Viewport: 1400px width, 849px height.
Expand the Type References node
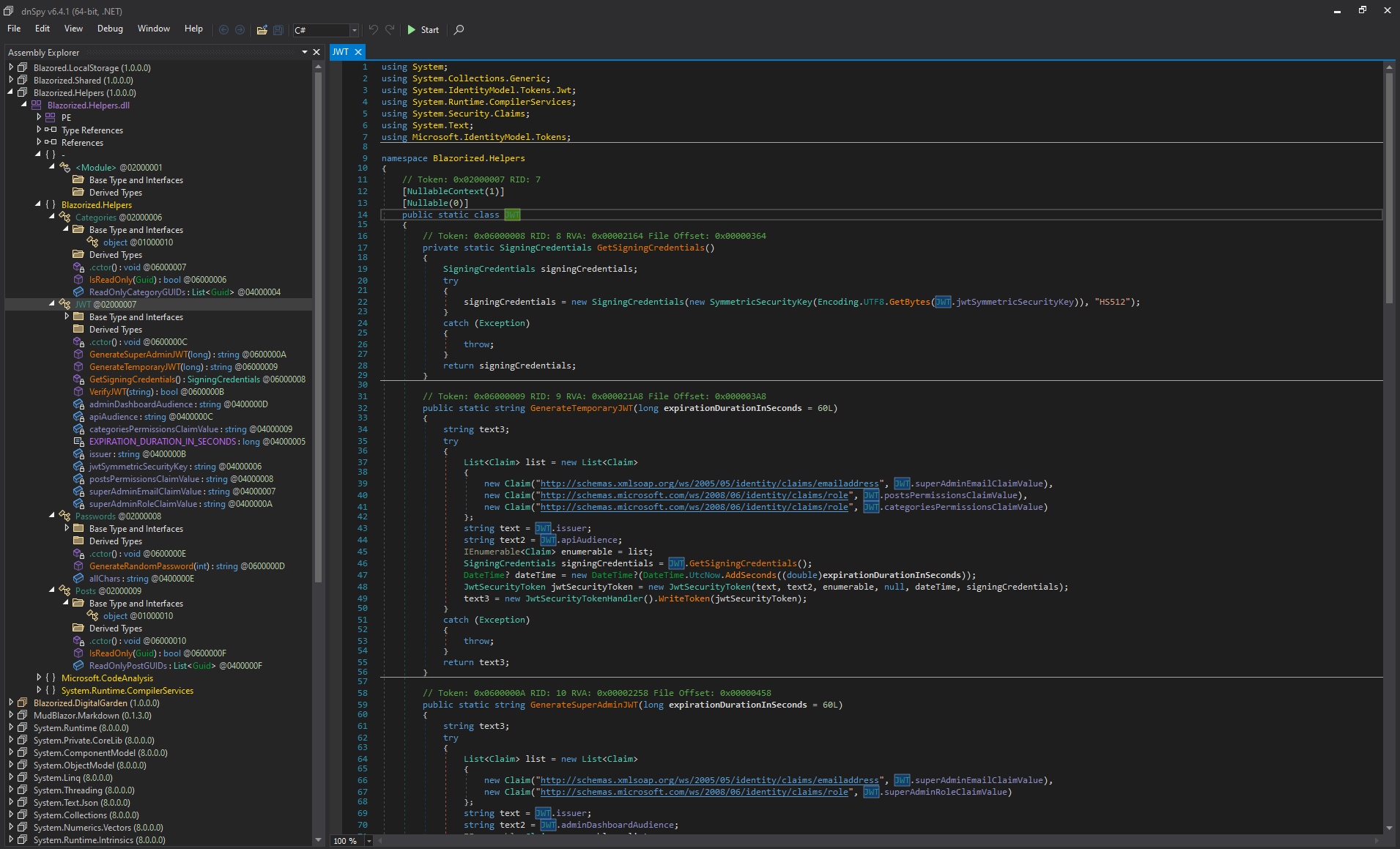pos(39,130)
